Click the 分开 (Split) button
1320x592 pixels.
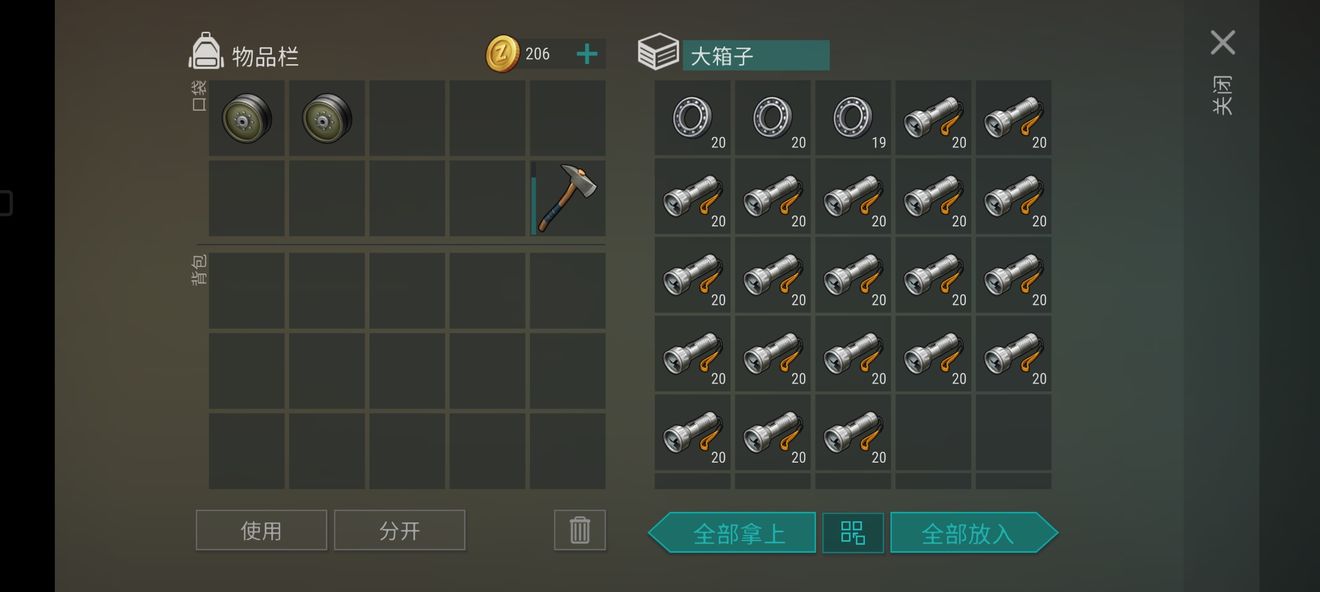399,530
